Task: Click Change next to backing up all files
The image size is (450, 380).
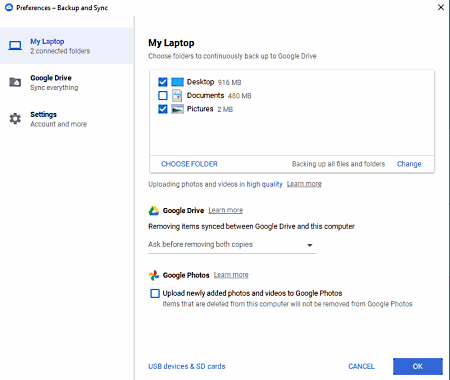Action: (409, 164)
